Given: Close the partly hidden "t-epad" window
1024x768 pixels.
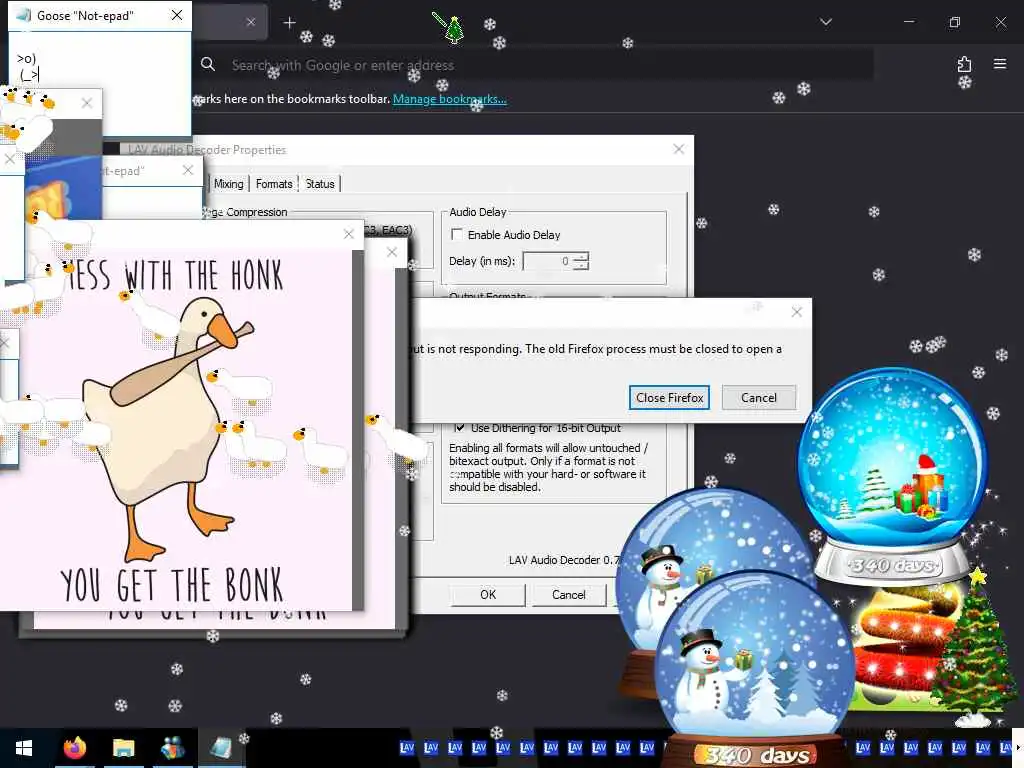Looking at the screenshot, I should pos(187,170).
